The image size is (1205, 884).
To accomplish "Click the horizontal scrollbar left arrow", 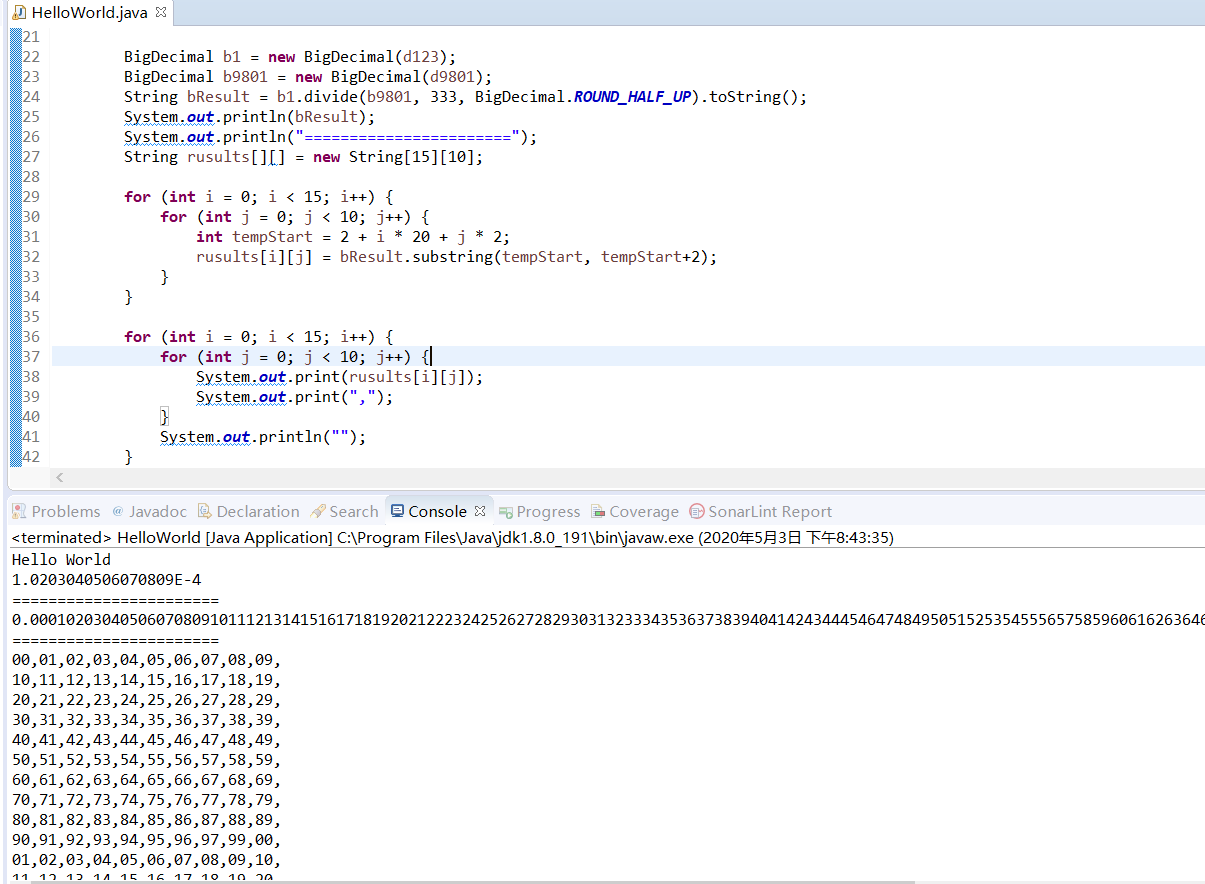I will click(x=59, y=477).
